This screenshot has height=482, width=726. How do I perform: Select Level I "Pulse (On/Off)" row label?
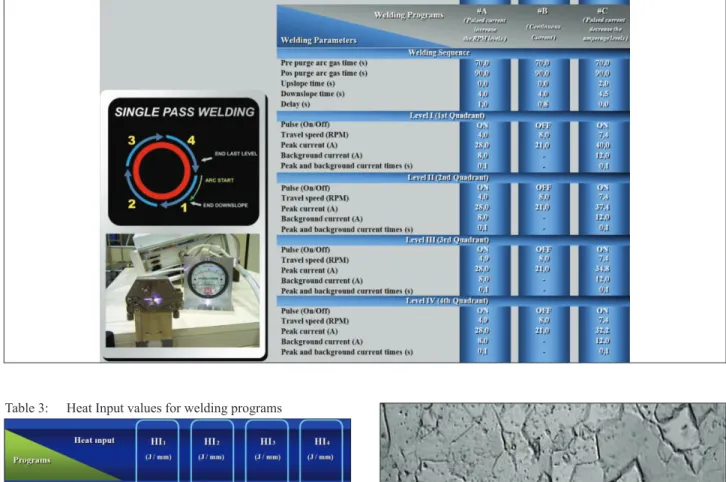pyautogui.click(x=305, y=125)
